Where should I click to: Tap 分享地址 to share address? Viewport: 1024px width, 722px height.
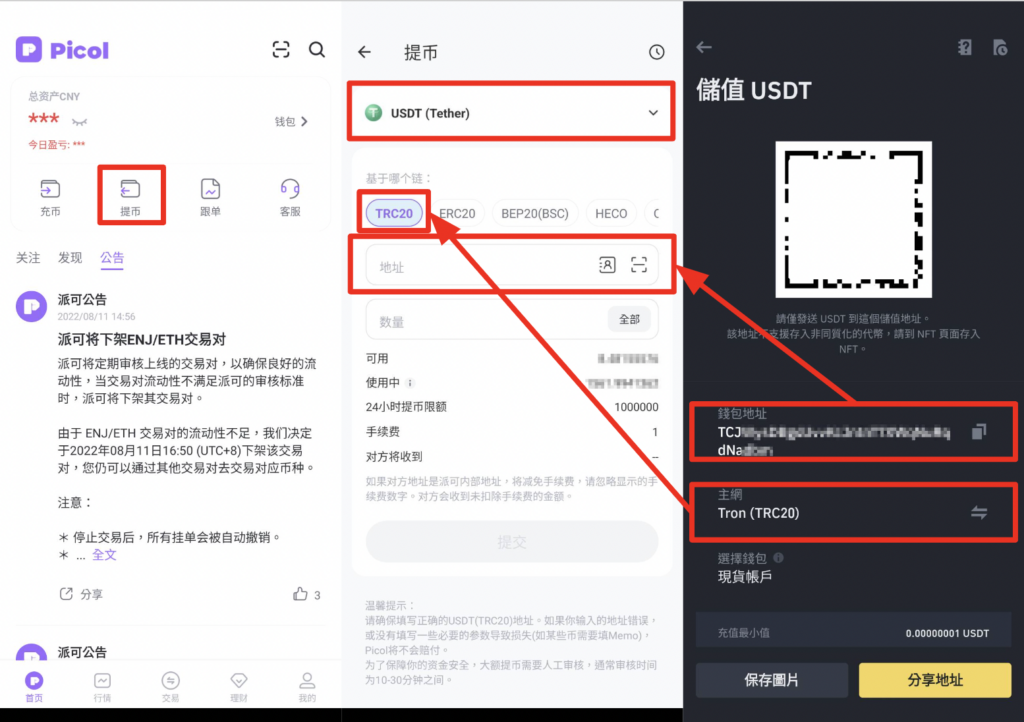[x=935, y=680]
